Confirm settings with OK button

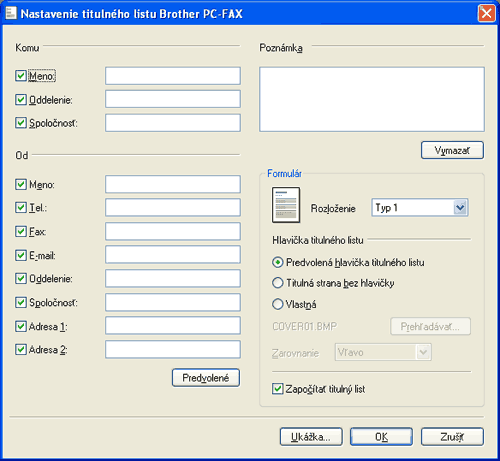click(x=381, y=437)
